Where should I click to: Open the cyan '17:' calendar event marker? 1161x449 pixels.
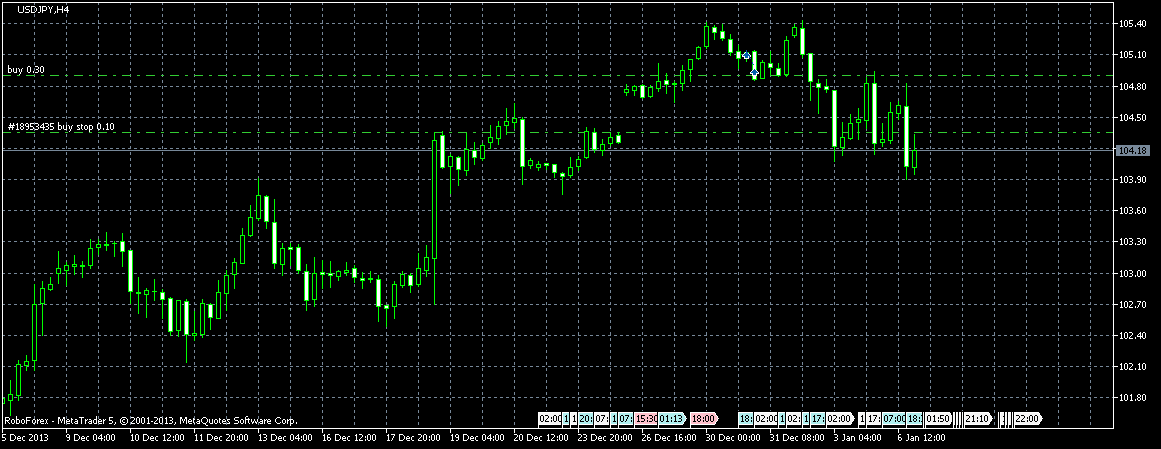click(x=817, y=419)
